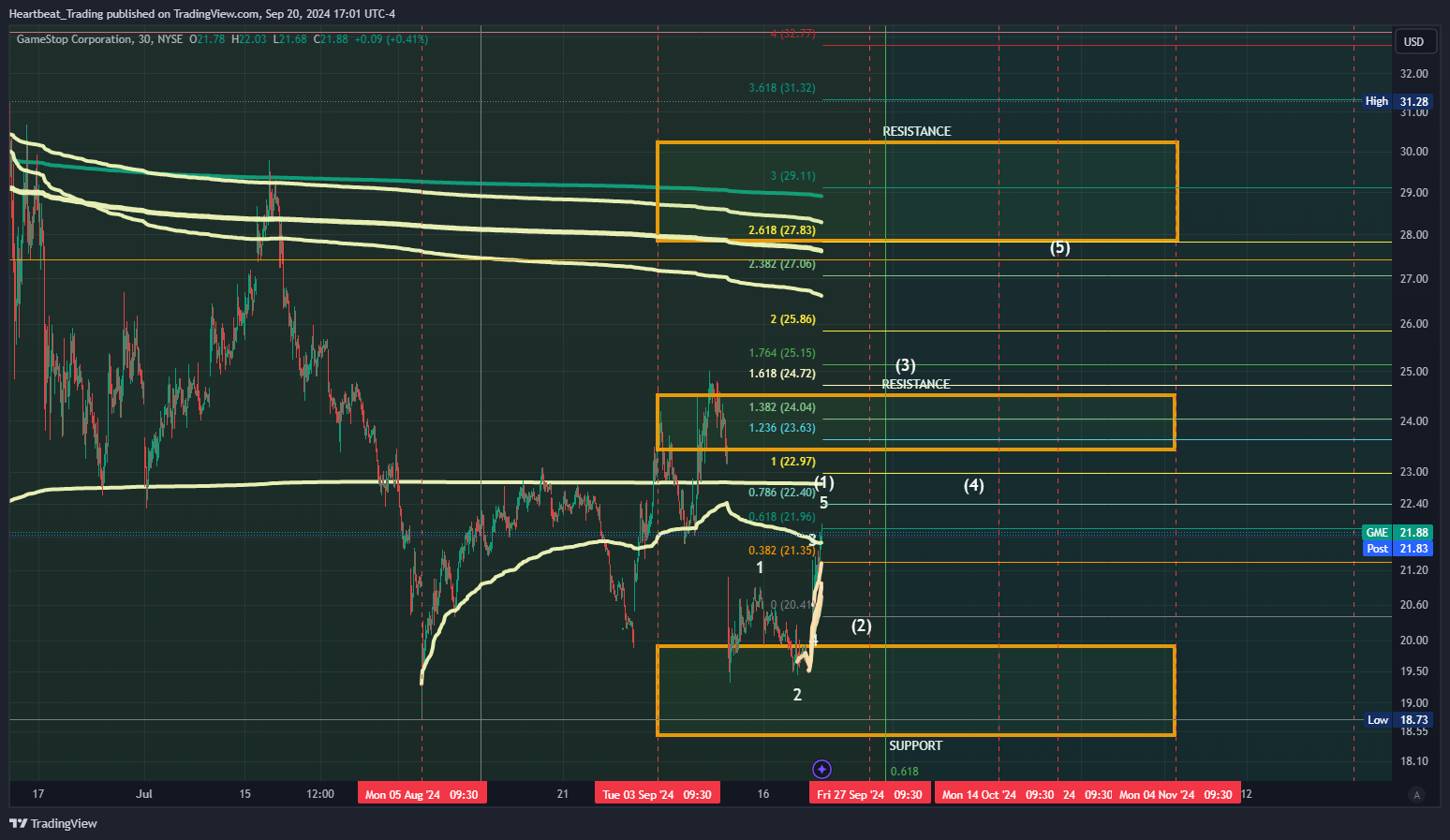
Task: Click the 1.236 (23.63) Fibonacci label
Action: click(x=782, y=428)
